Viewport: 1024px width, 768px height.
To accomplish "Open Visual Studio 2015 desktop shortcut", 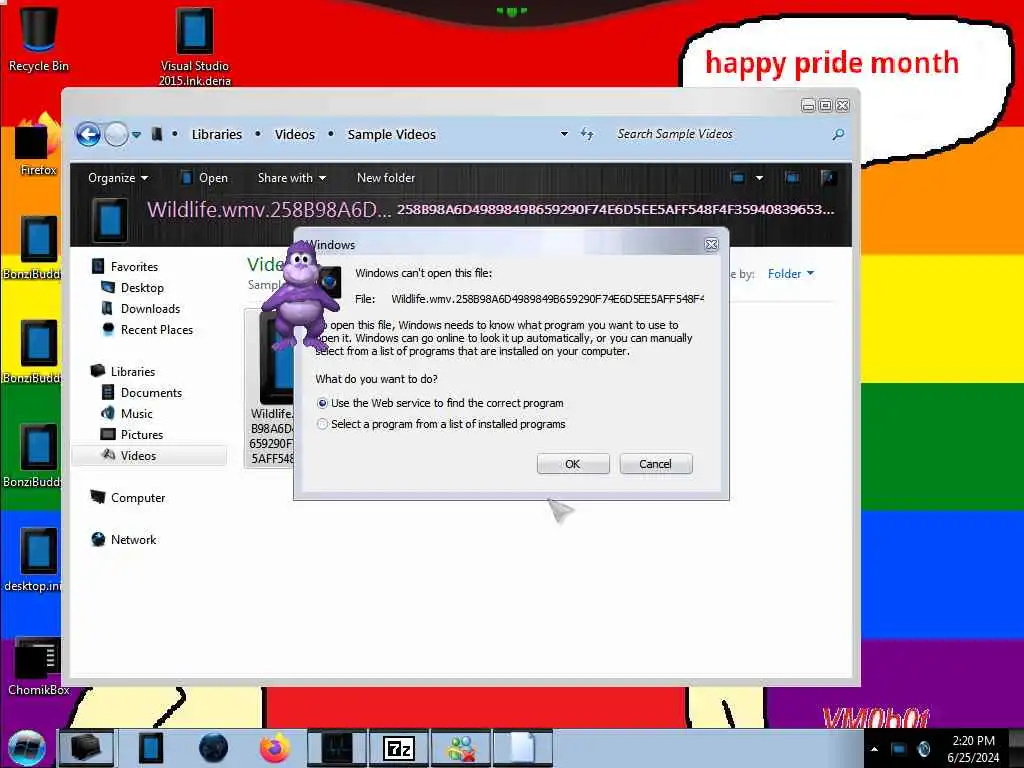I will (x=195, y=46).
